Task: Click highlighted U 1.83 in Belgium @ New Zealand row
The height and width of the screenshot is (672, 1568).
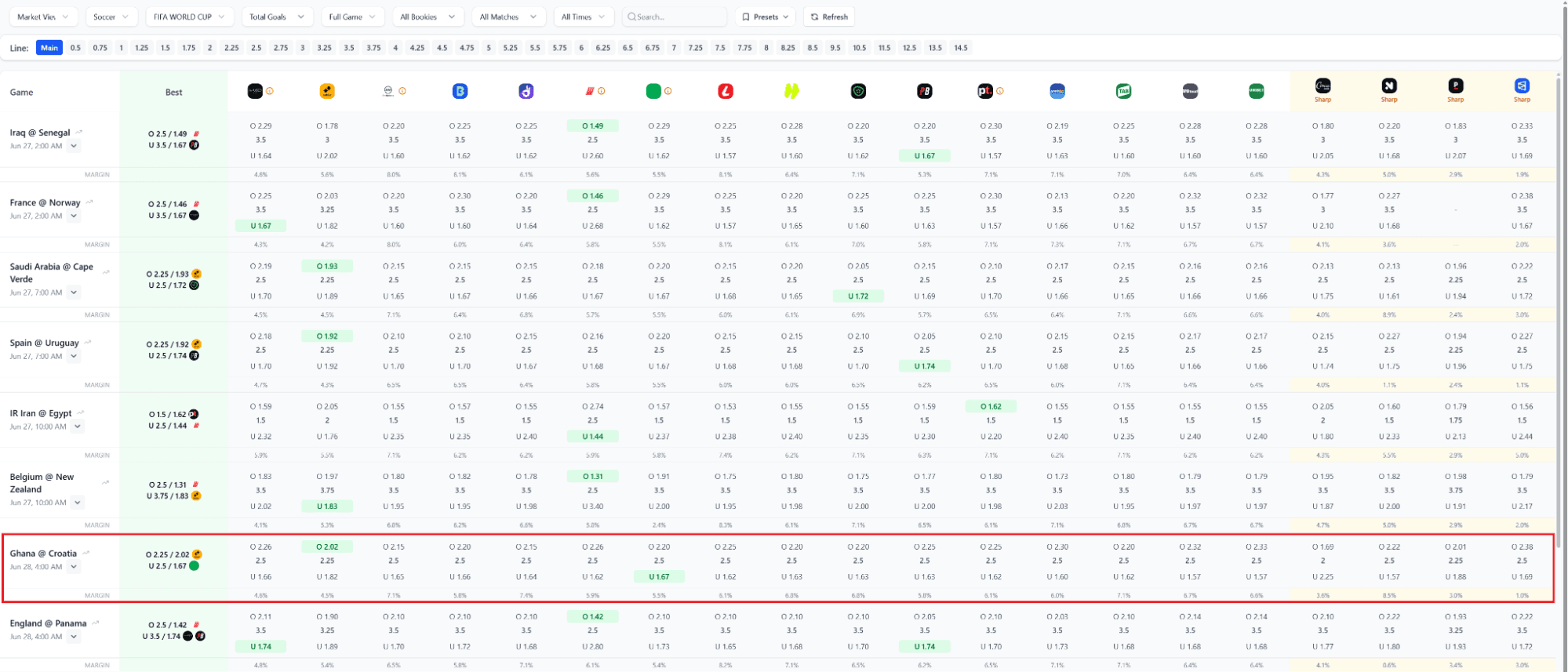Action: point(327,507)
